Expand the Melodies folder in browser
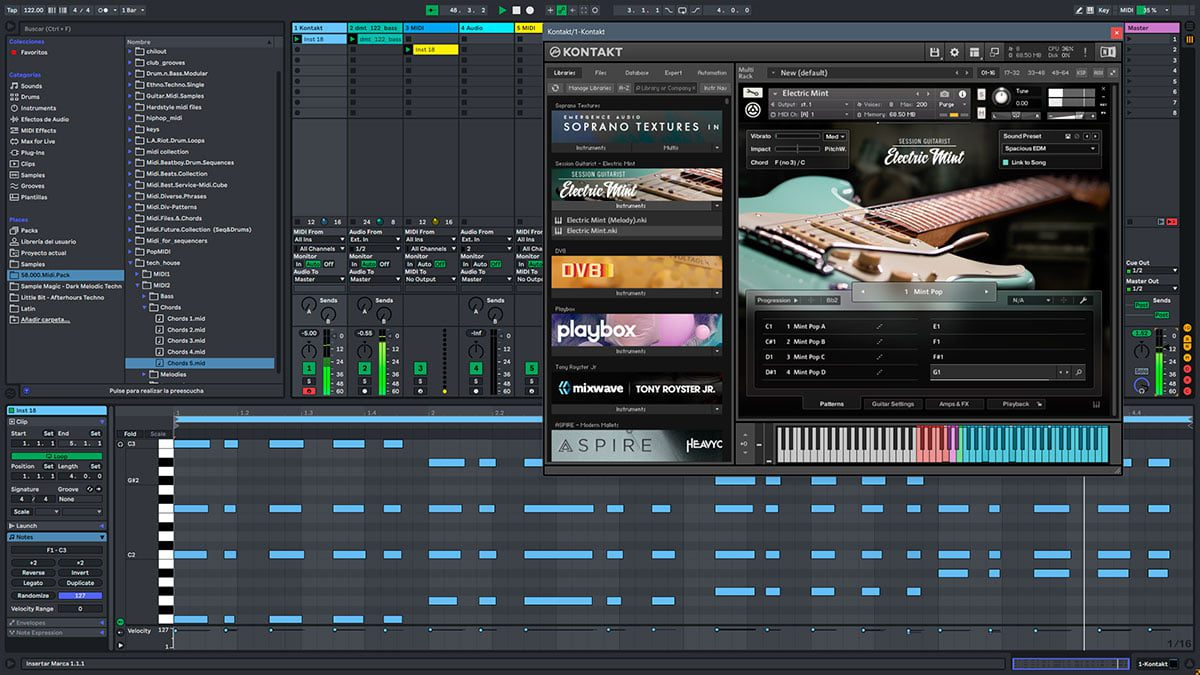Image resolution: width=1200 pixels, height=675 pixels. (141, 374)
